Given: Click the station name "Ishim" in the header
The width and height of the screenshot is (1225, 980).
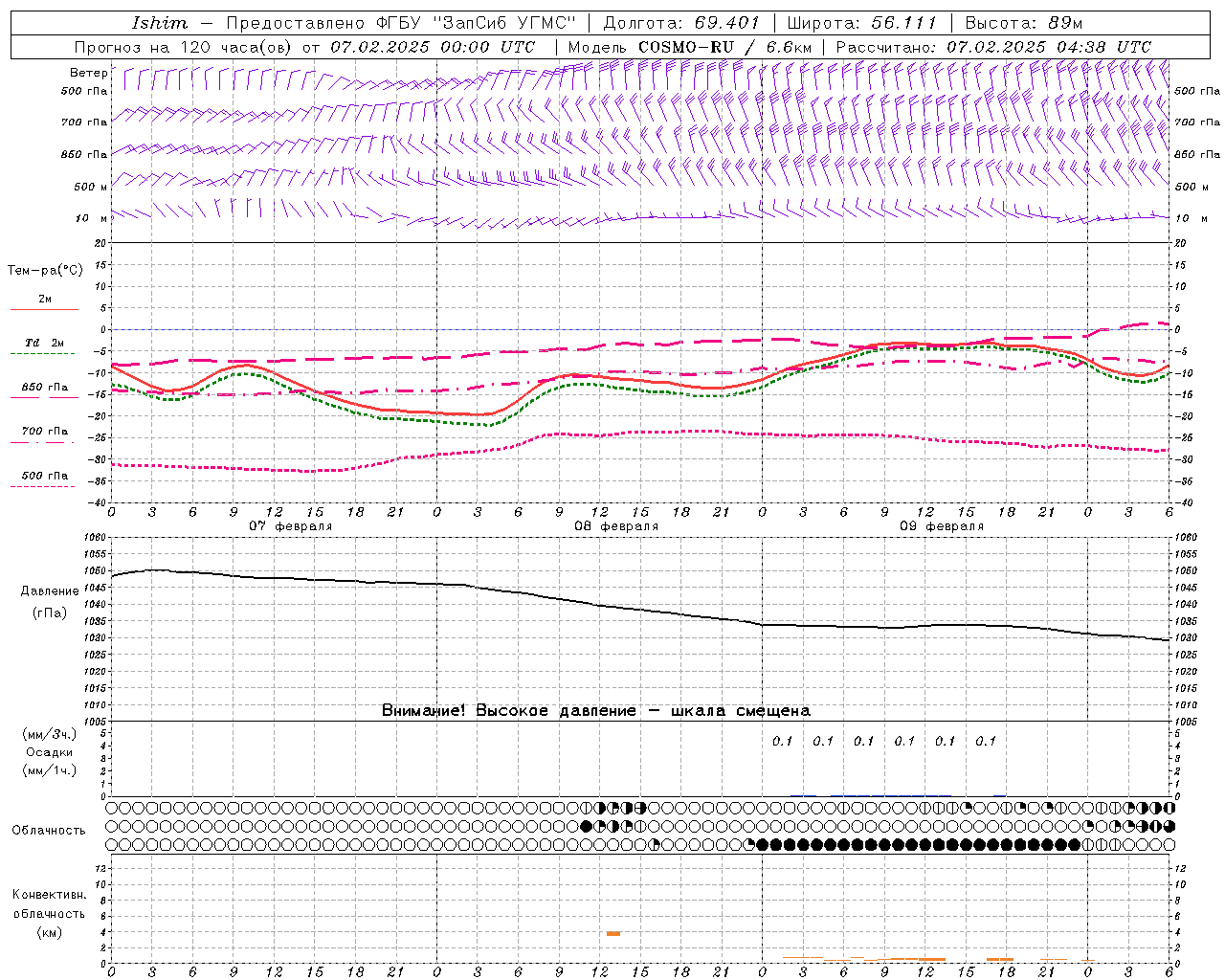Looking at the screenshot, I should coord(159,23).
